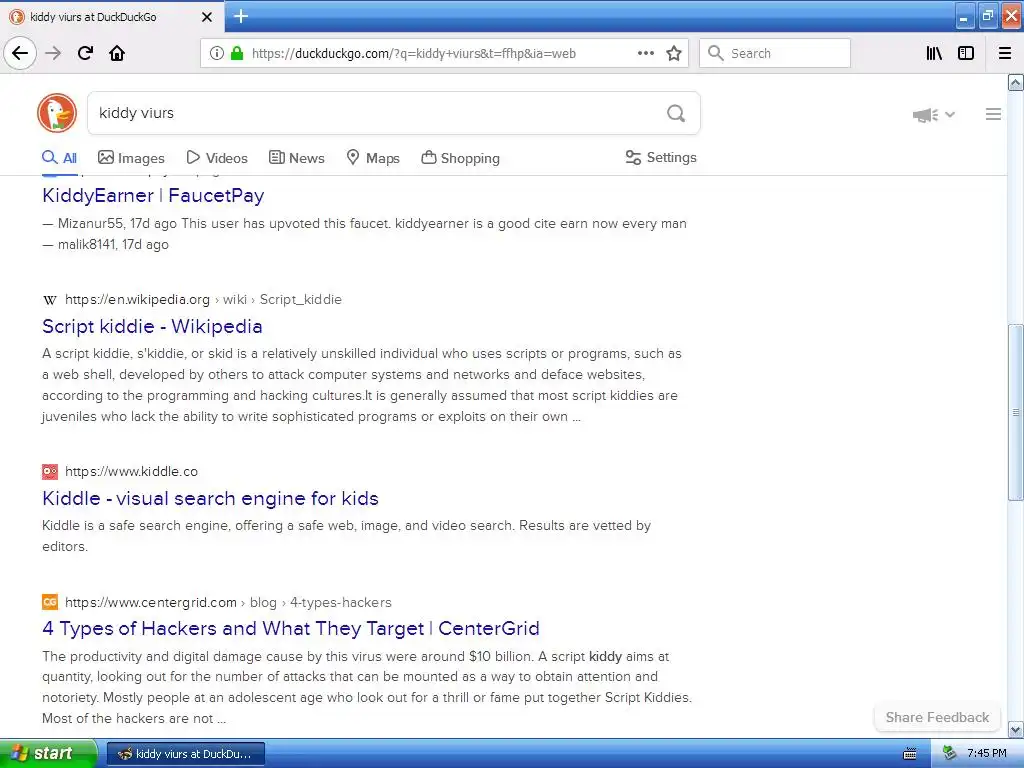Select the kiddy viurs at DuckDuckGo tab
This screenshot has height=768, width=1024.
111,17
